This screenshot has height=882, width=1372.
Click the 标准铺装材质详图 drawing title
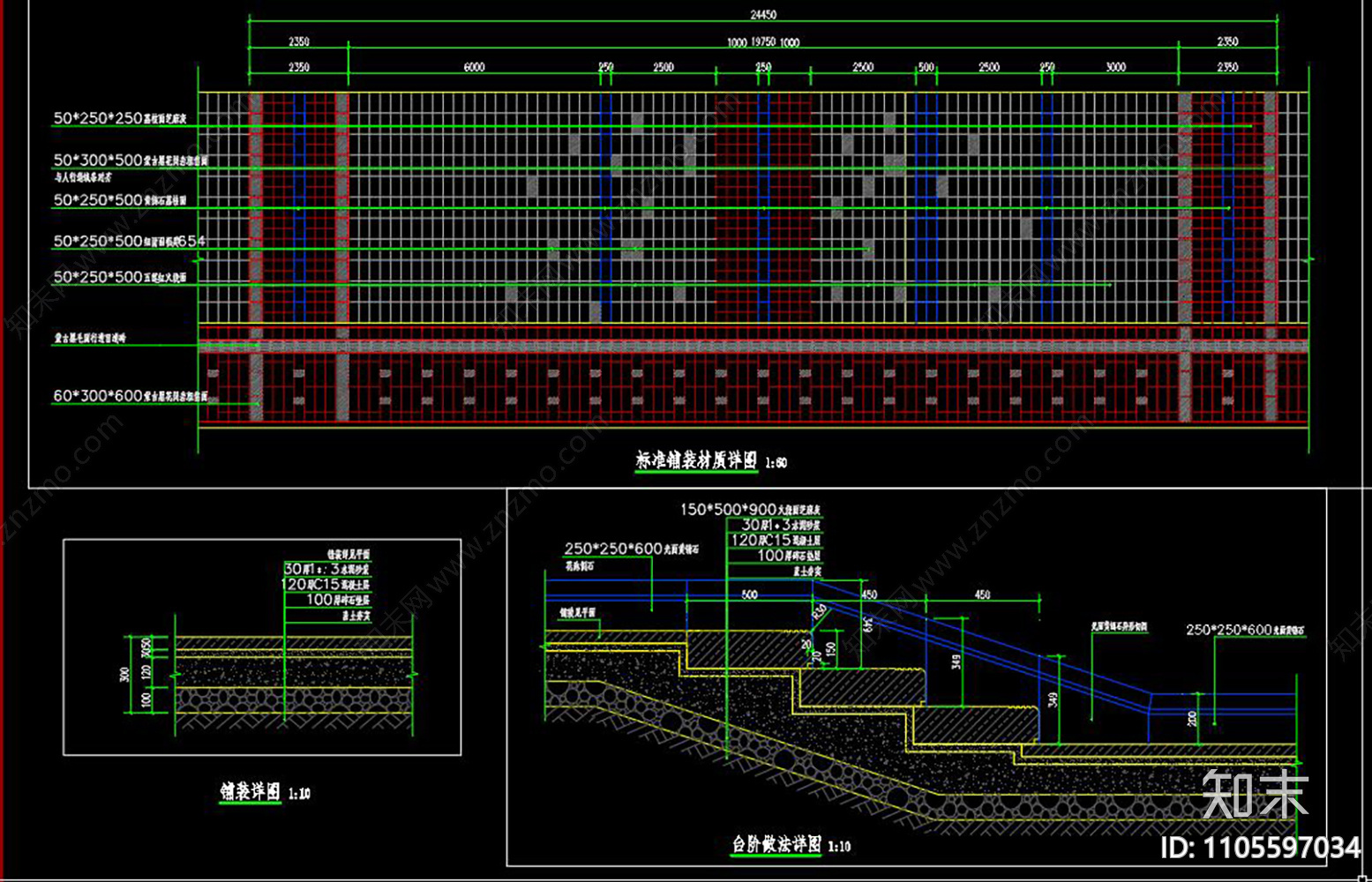pyautogui.click(x=696, y=460)
